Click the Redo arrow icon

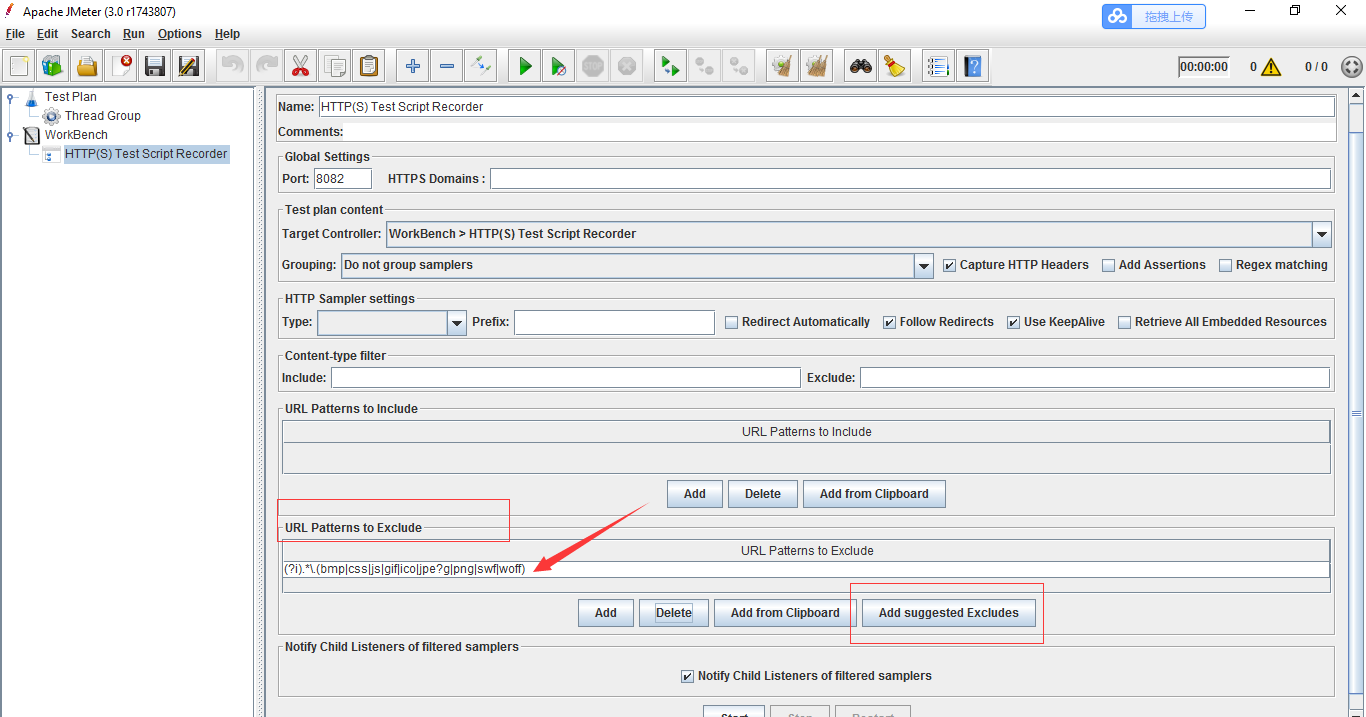266,66
